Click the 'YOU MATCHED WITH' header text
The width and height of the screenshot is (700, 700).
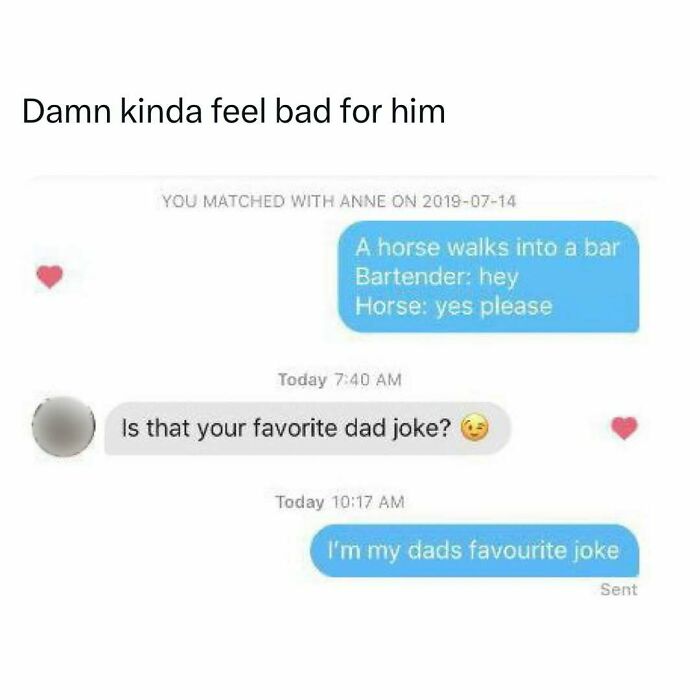(x=248, y=201)
